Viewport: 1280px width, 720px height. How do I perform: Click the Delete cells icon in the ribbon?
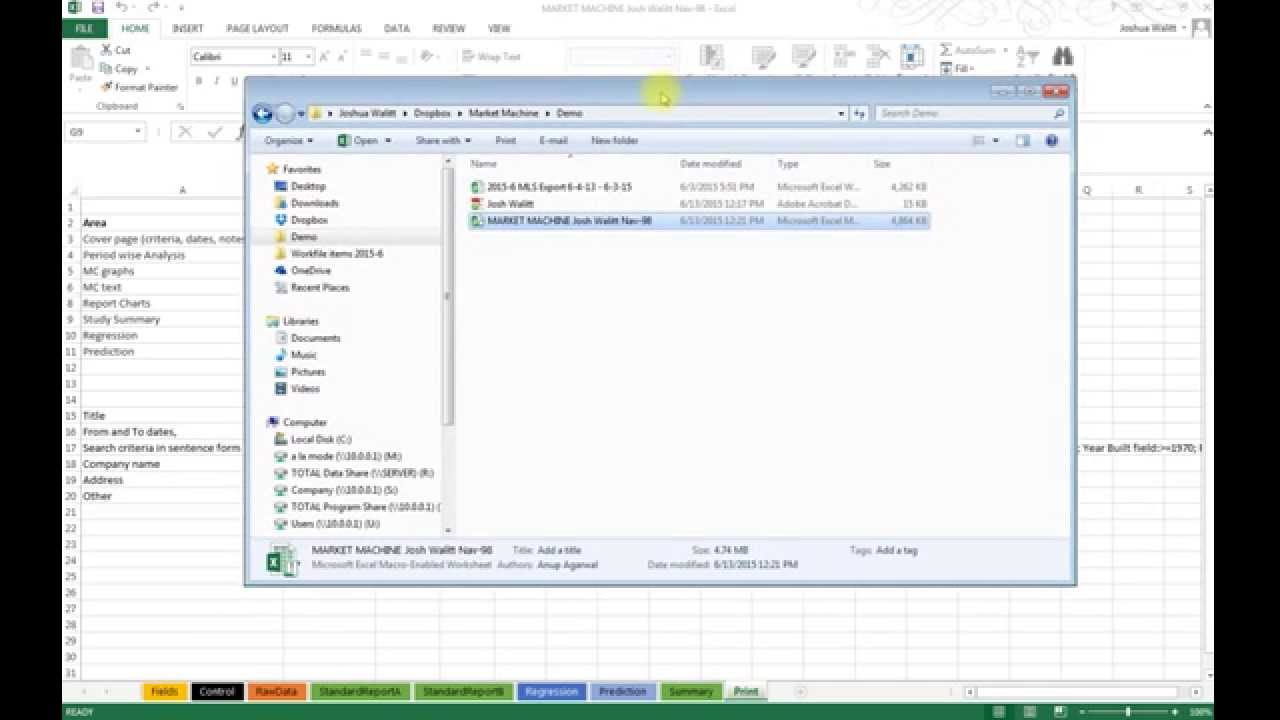coord(878,57)
